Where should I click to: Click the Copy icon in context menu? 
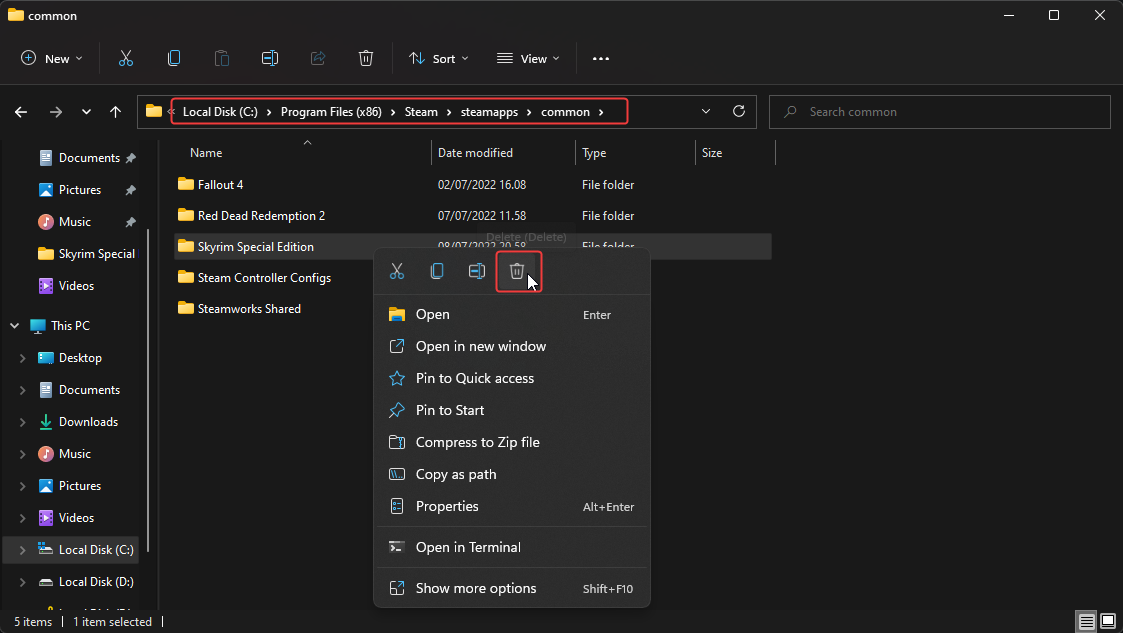coord(437,271)
